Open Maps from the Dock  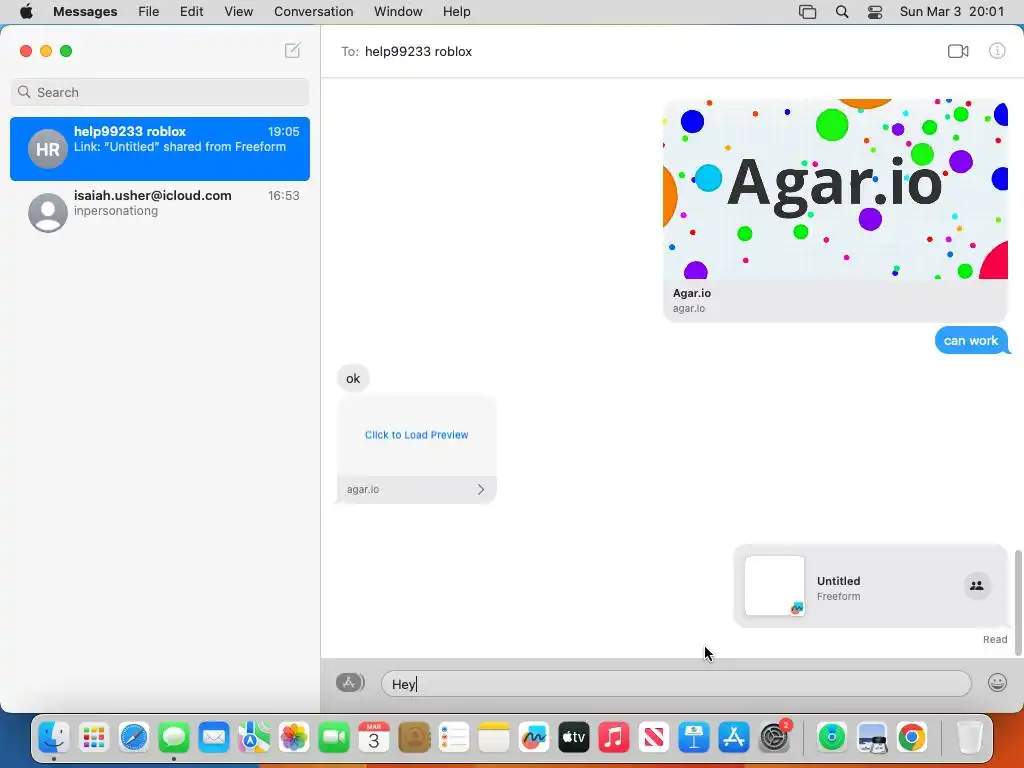[x=254, y=737]
